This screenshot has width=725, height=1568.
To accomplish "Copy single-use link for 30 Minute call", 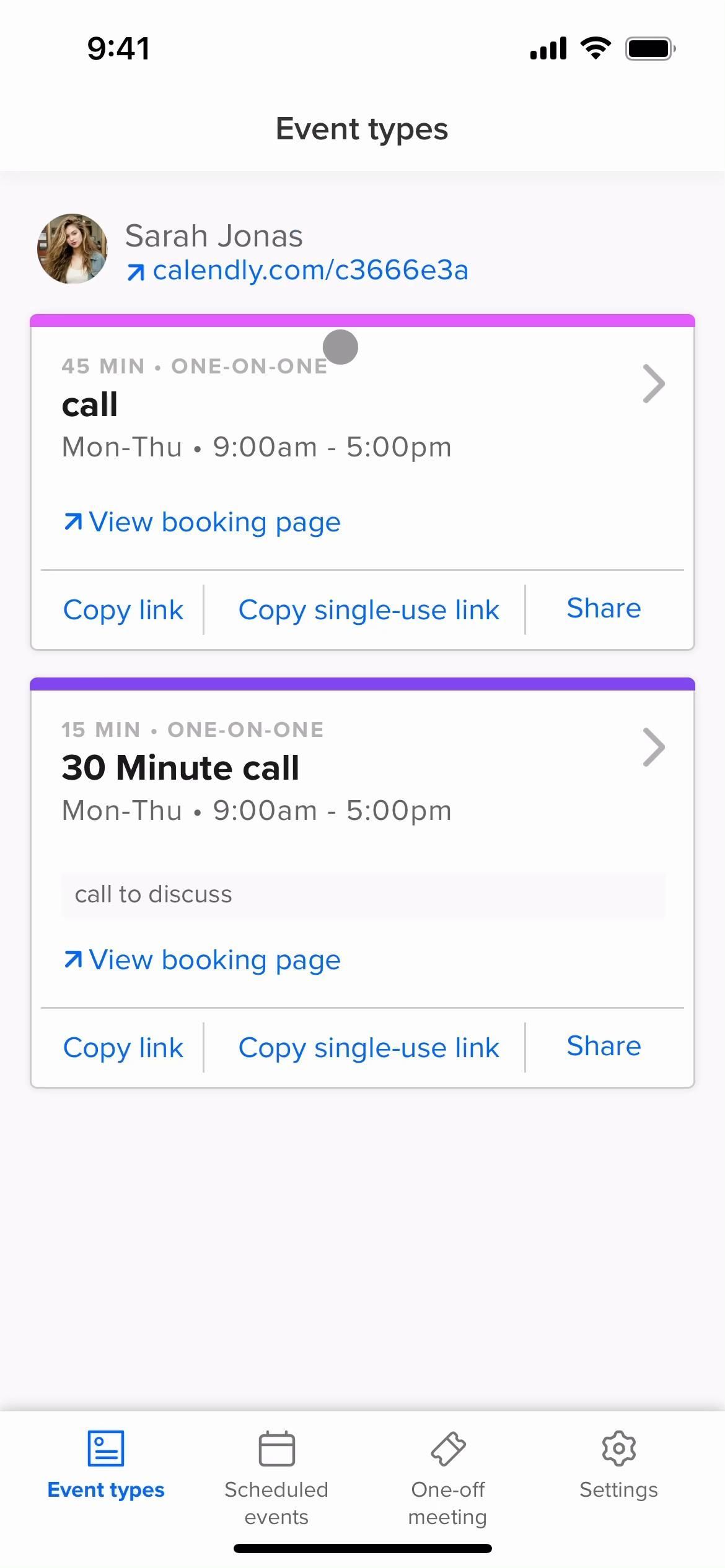I will [x=369, y=1048].
